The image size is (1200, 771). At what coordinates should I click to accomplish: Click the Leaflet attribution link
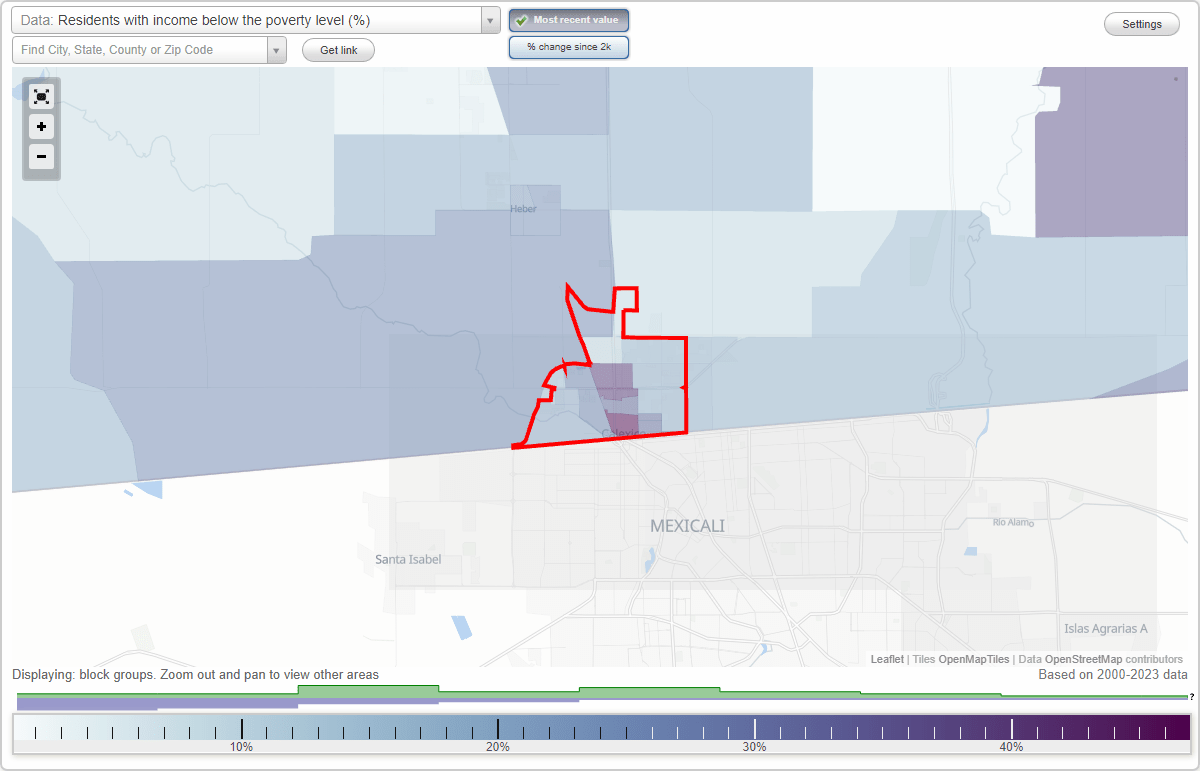coord(886,659)
